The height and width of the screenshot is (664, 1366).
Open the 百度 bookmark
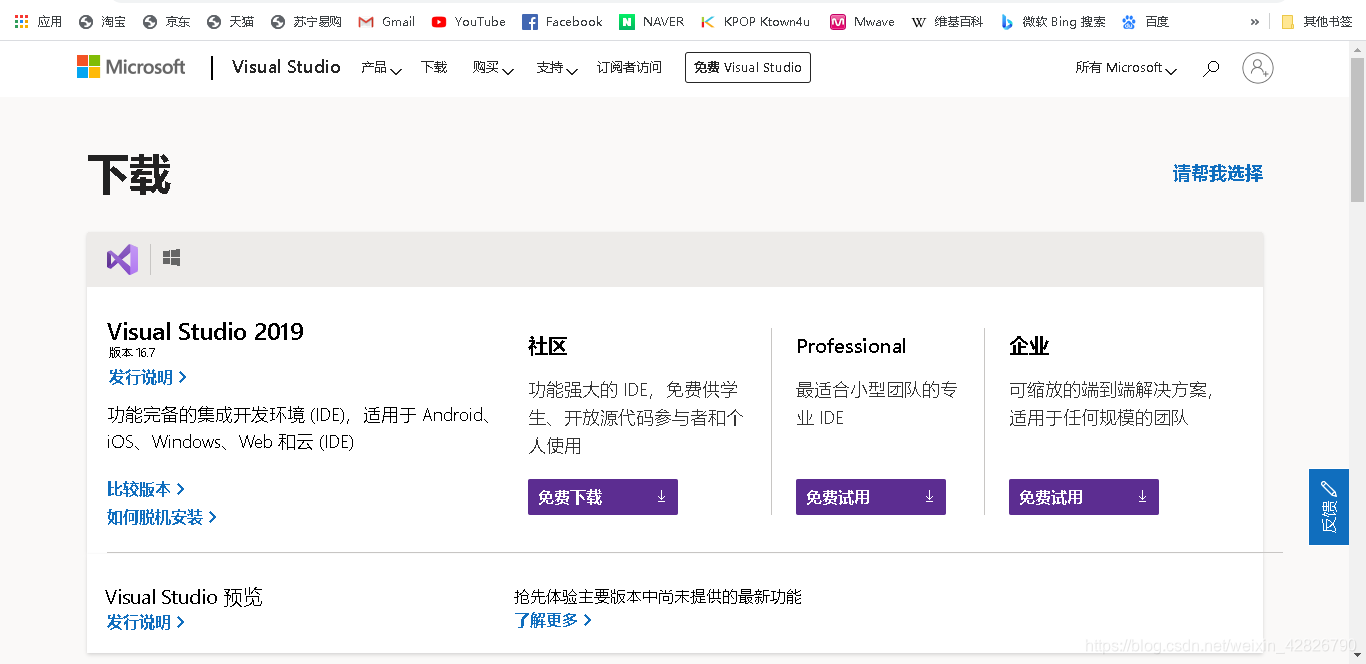1145,21
